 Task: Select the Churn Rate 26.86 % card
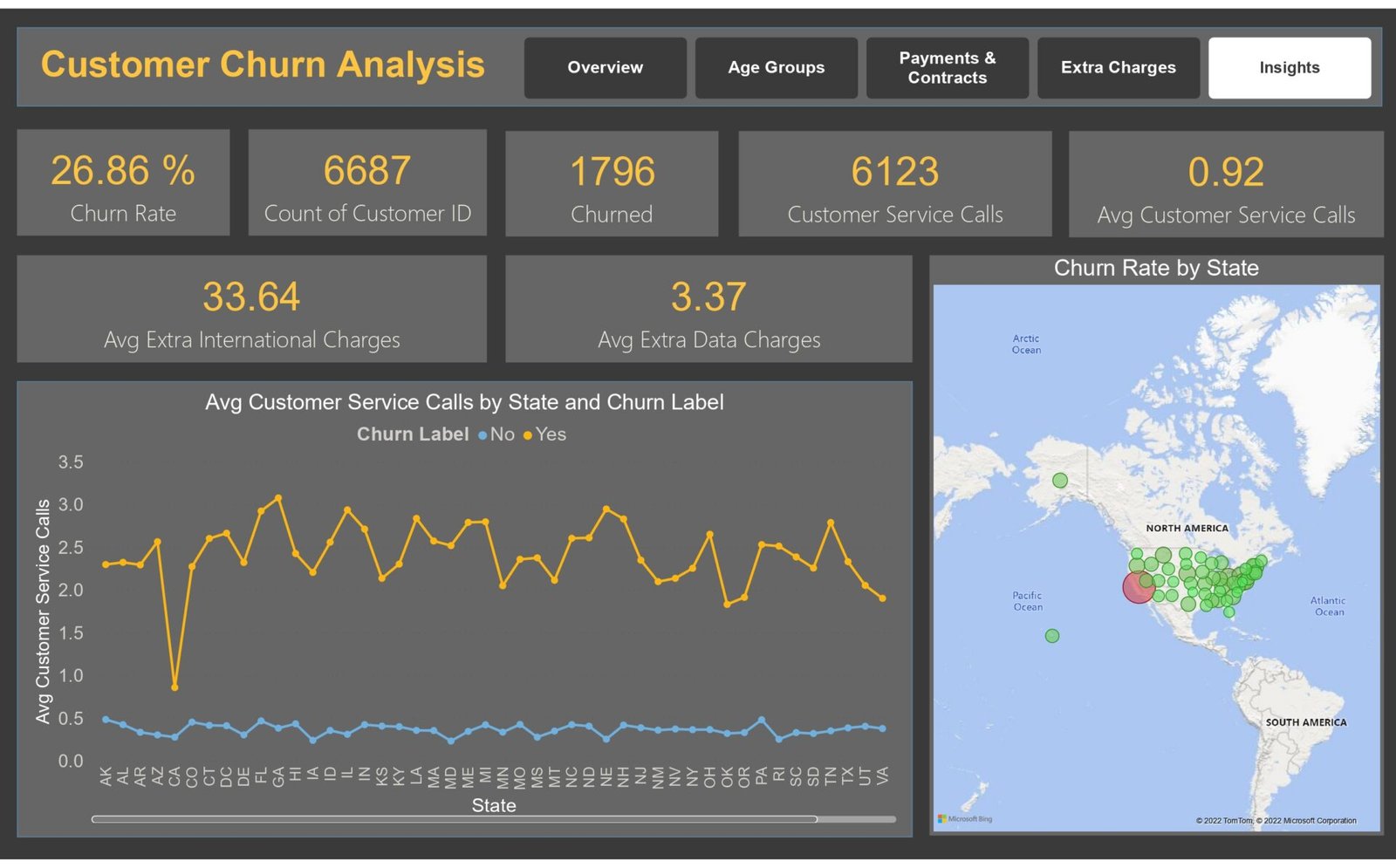tap(123, 183)
